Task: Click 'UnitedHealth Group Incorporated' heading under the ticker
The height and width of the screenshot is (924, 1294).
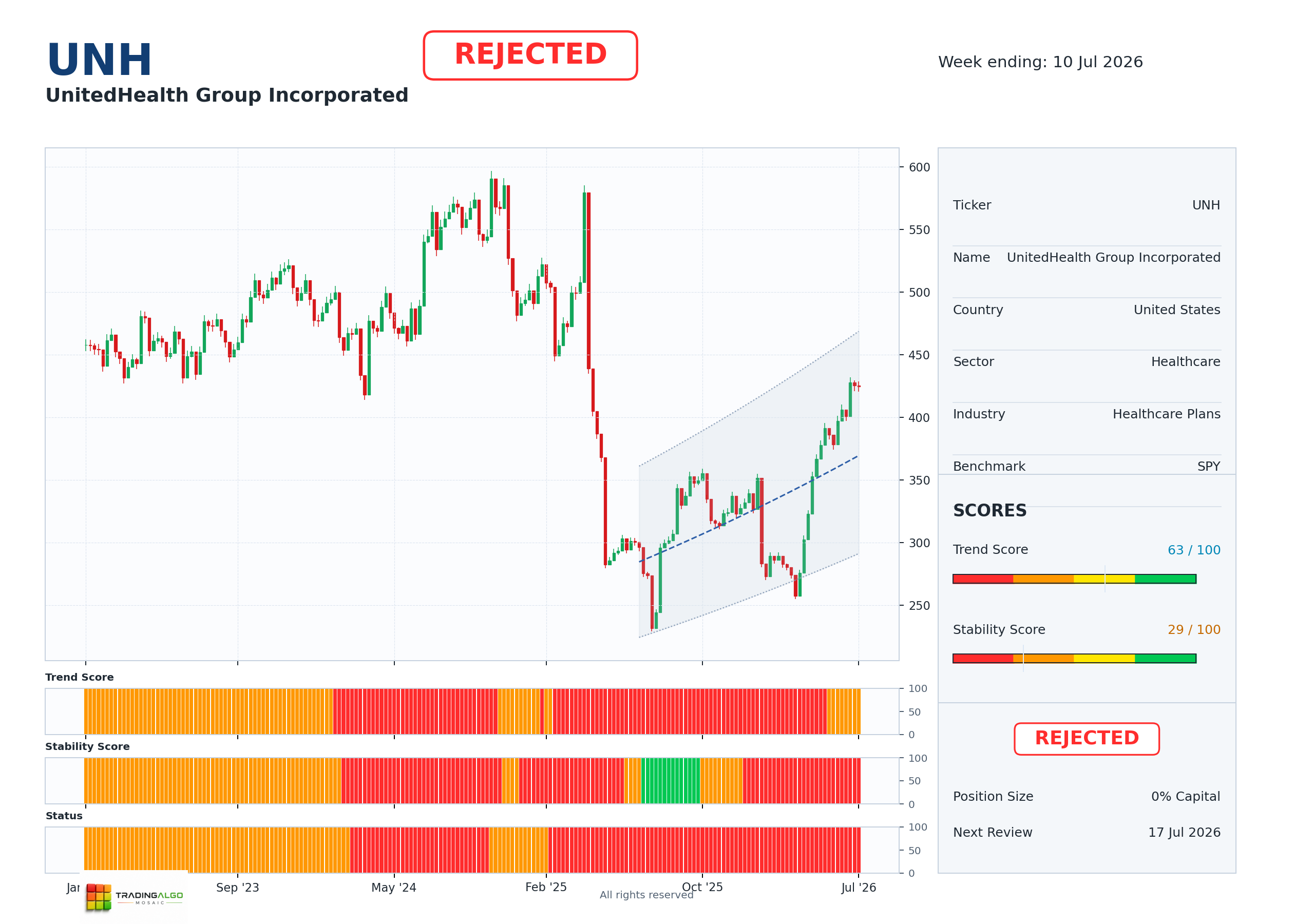Action: coord(226,95)
